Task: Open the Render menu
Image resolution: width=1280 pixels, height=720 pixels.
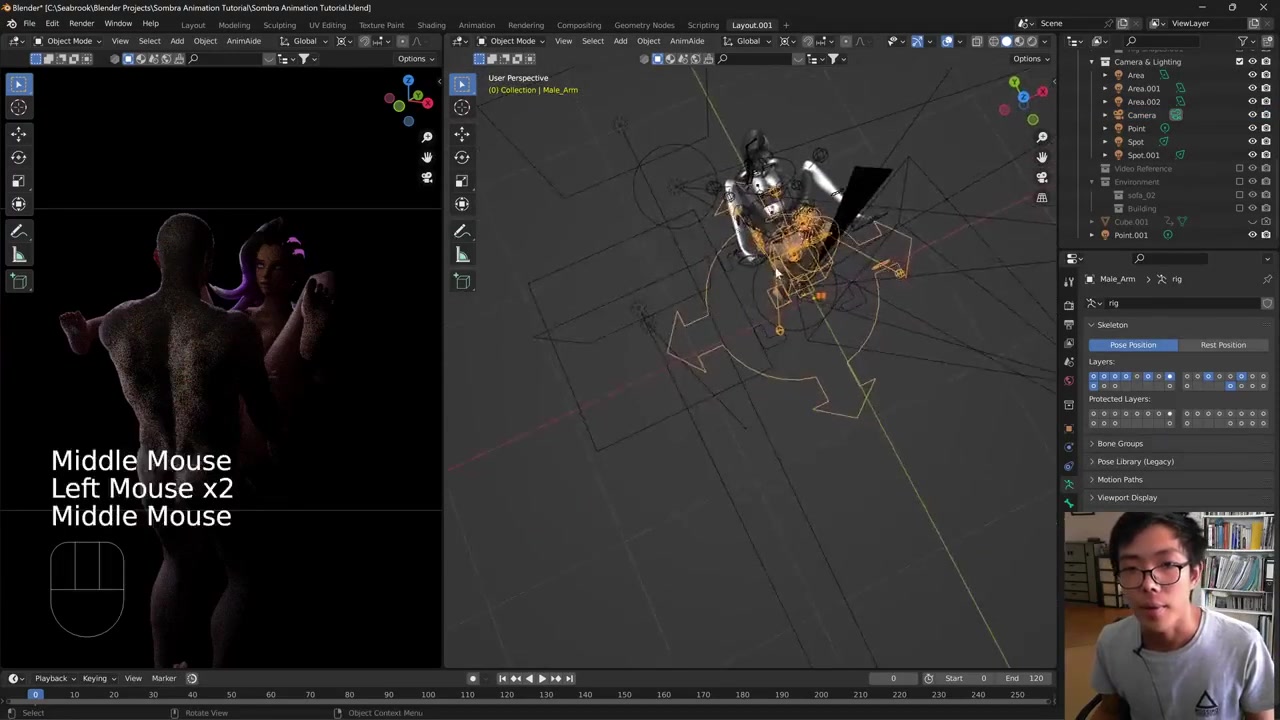Action: pos(81,24)
